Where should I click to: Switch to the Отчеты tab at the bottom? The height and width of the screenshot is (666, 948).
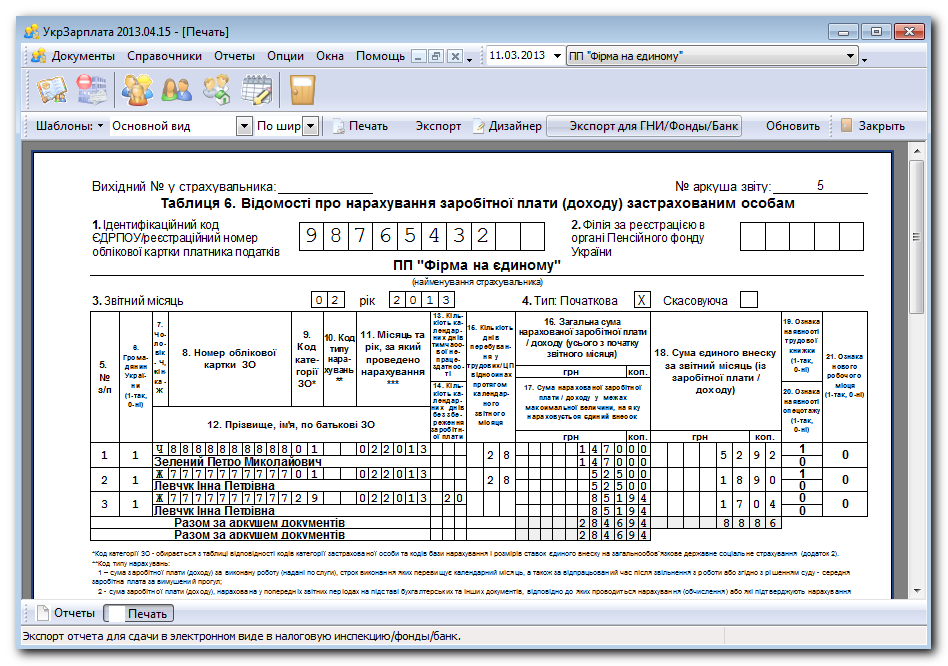[x=66, y=613]
